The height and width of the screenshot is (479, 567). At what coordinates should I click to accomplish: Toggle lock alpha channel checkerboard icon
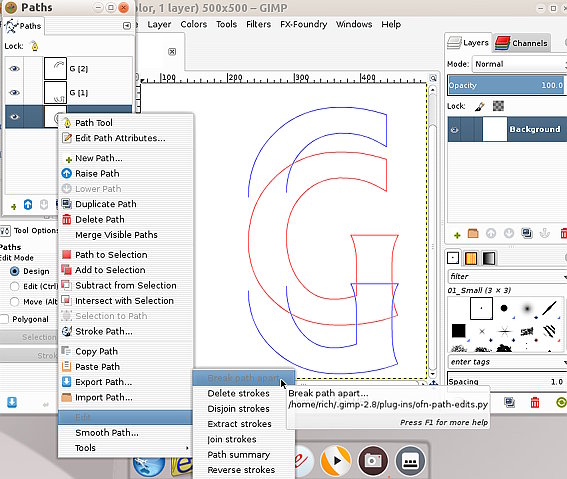coord(498,106)
